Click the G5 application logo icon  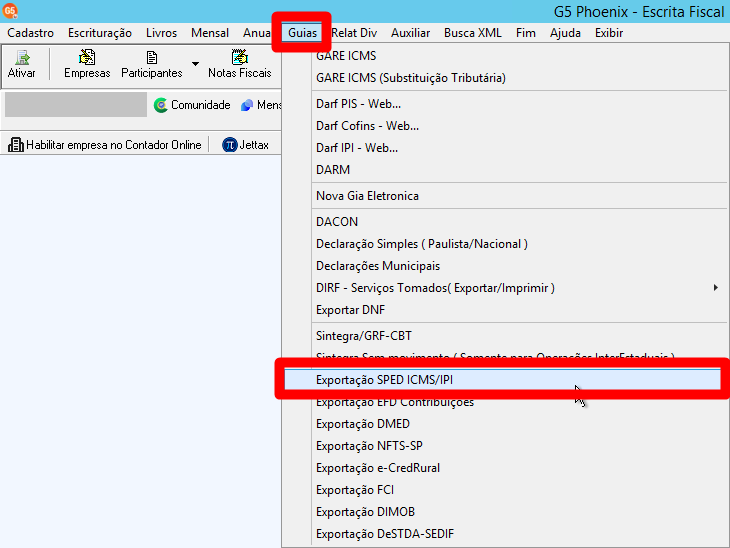(x=10, y=11)
